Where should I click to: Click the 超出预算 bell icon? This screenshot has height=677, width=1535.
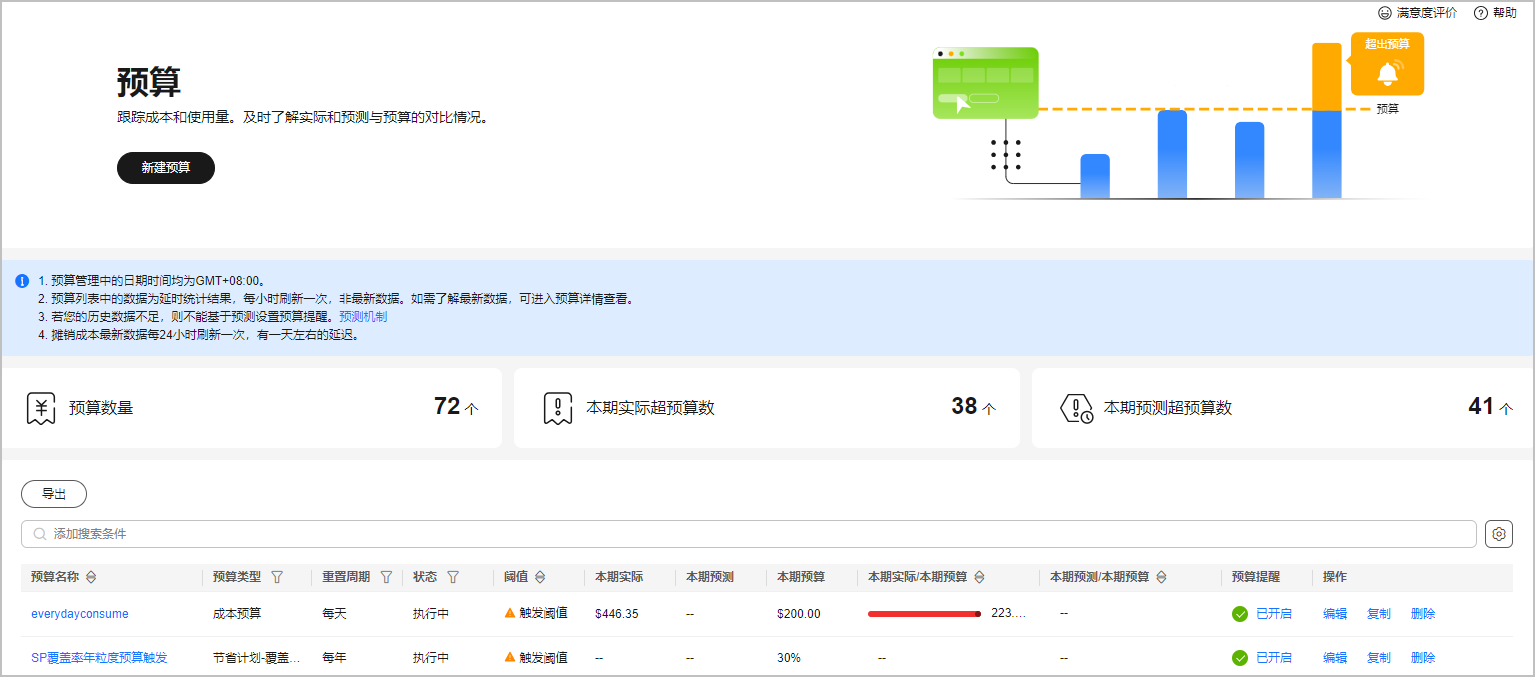[1387, 73]
